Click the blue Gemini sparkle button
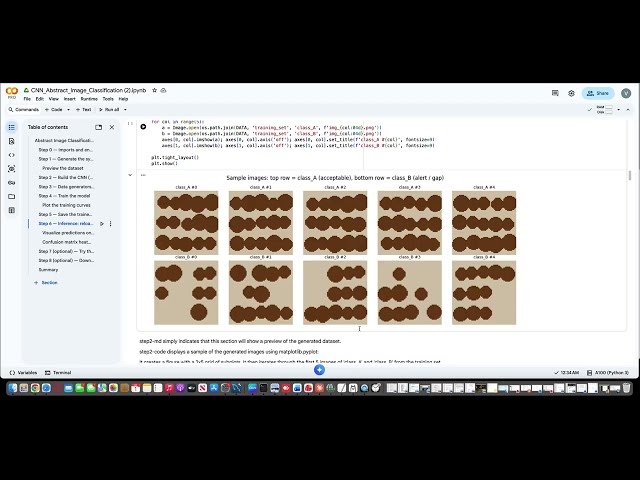This screenshot has height=480, width=640. click(319, 370)
